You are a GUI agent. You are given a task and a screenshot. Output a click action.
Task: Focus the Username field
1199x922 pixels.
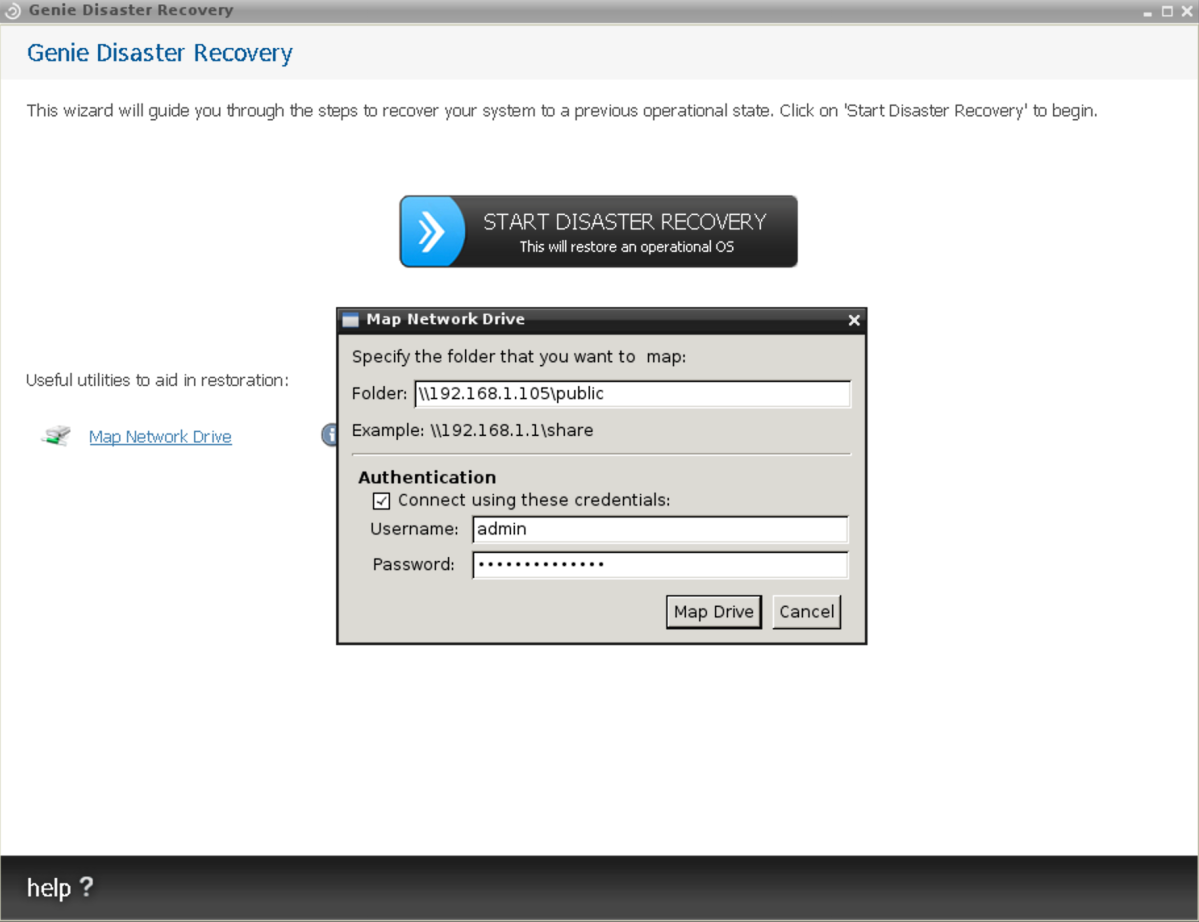(660, 529)
